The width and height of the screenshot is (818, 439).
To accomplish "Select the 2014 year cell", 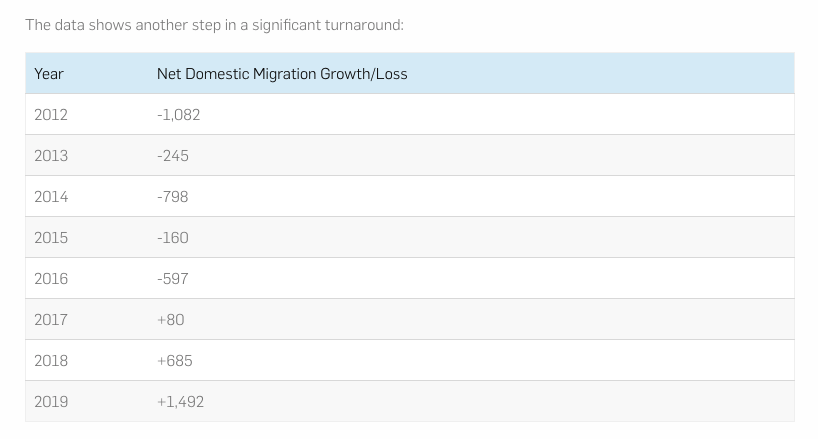I will tap(51, 197).
